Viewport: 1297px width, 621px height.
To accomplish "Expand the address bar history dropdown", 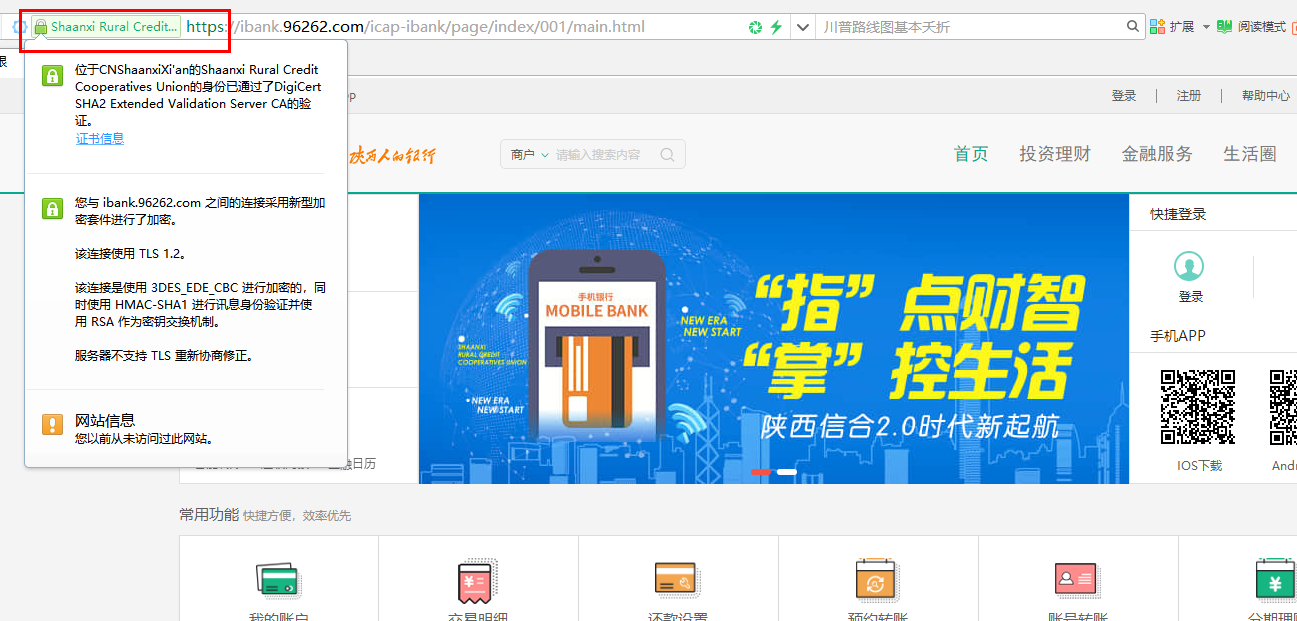I will 802,27.
